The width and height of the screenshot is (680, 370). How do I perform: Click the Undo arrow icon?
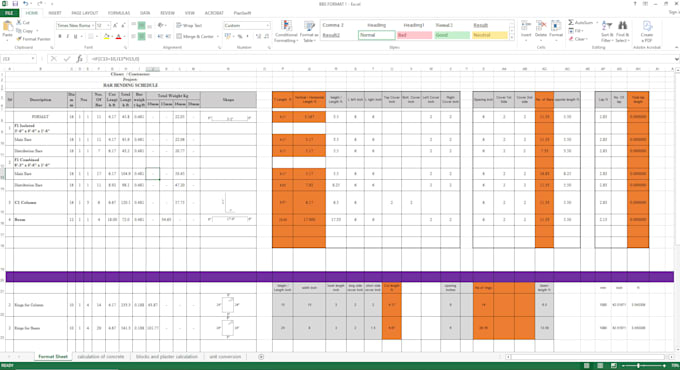[25, 4]
